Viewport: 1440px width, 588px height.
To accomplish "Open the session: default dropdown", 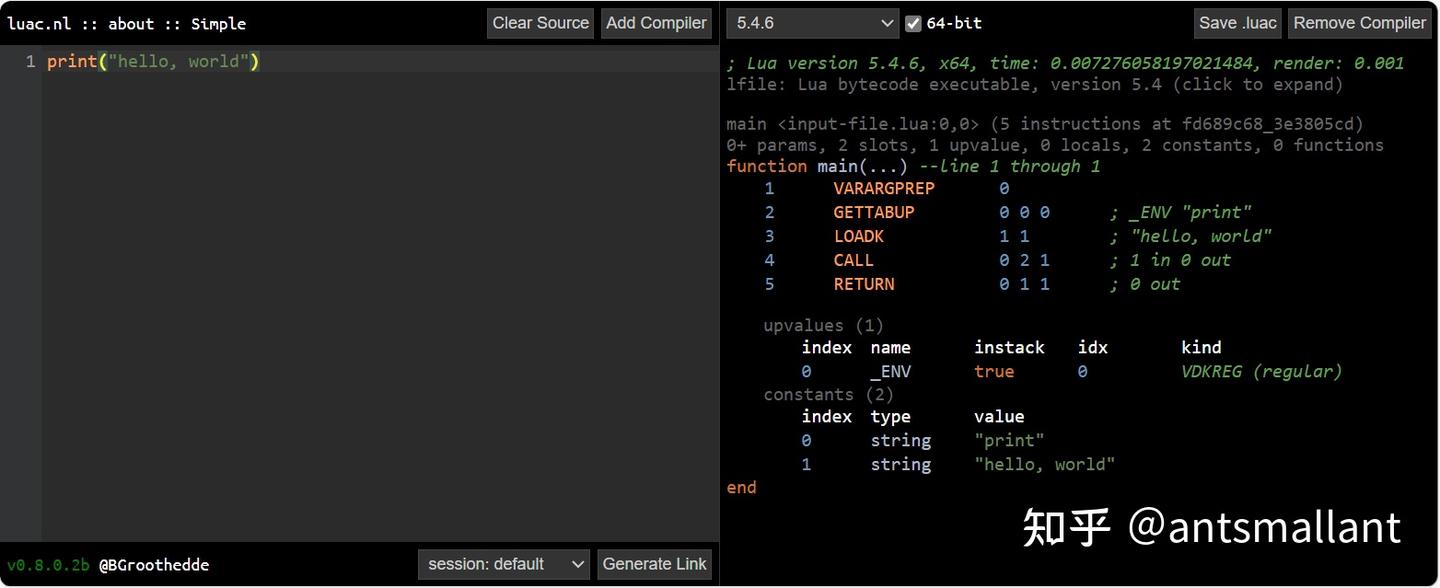I will click(504, 564).
